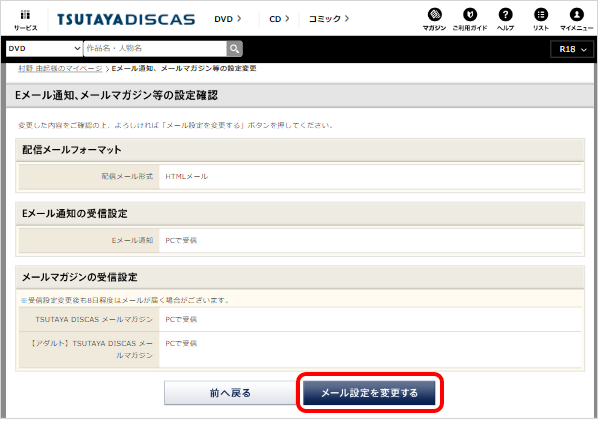The width and height of the screenshot is (598, 422).
Task: Open the サービス menu icon
Action: click(x=25, y=20)
